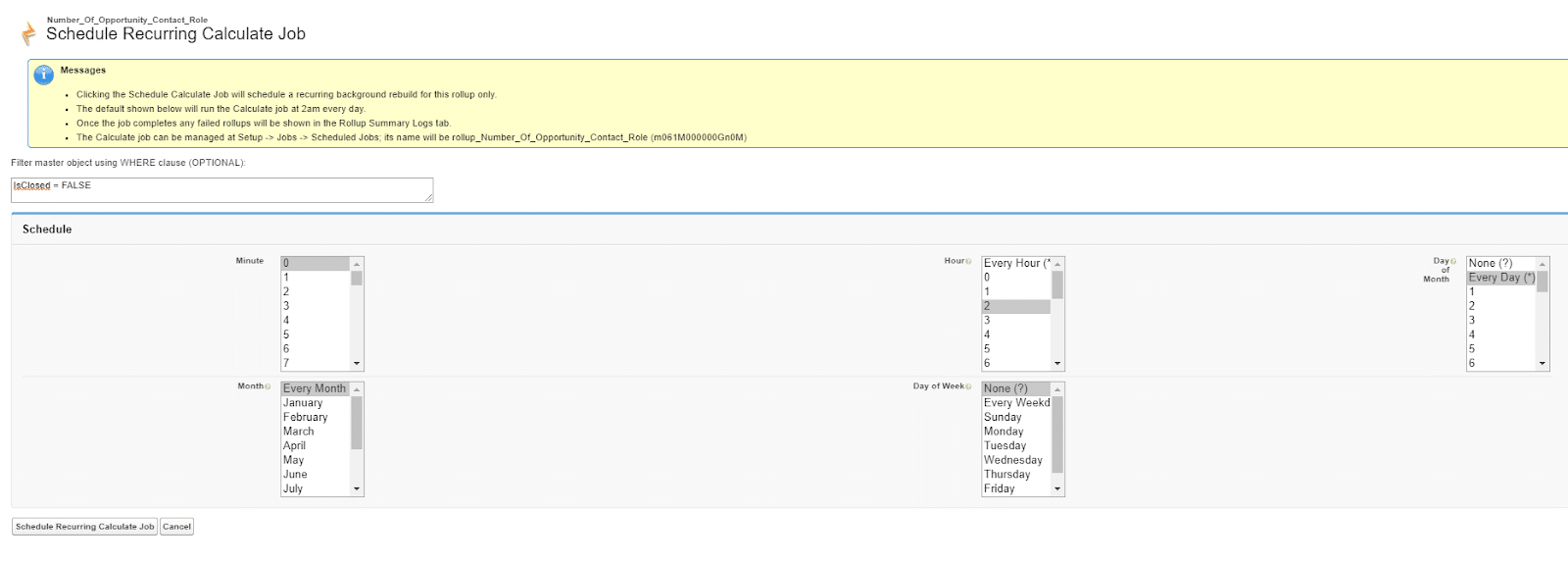Select hour 4 in Hour list
This screenshot has height=563, width=1568.
1016,334
